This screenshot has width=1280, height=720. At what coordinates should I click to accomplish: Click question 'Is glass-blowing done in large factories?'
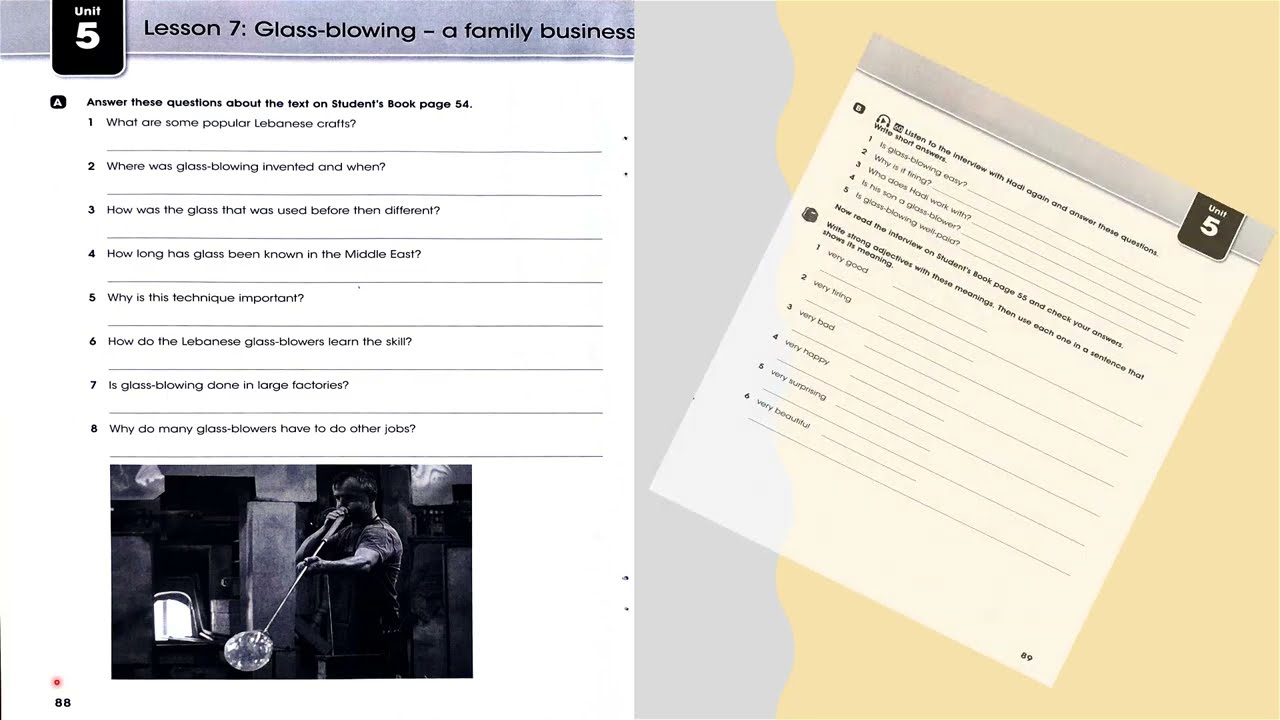click(x=228, y=385)
